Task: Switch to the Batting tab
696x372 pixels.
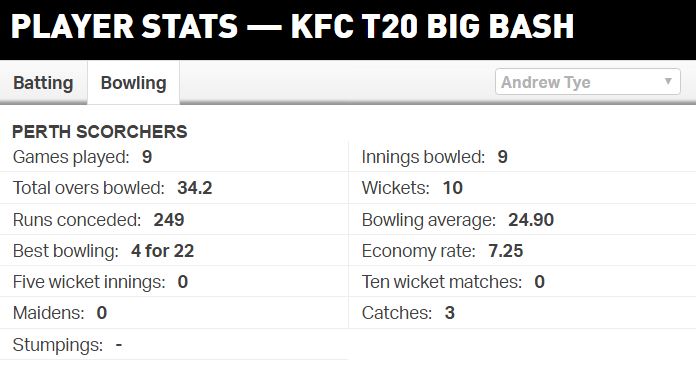Action: tap(43, 83)
